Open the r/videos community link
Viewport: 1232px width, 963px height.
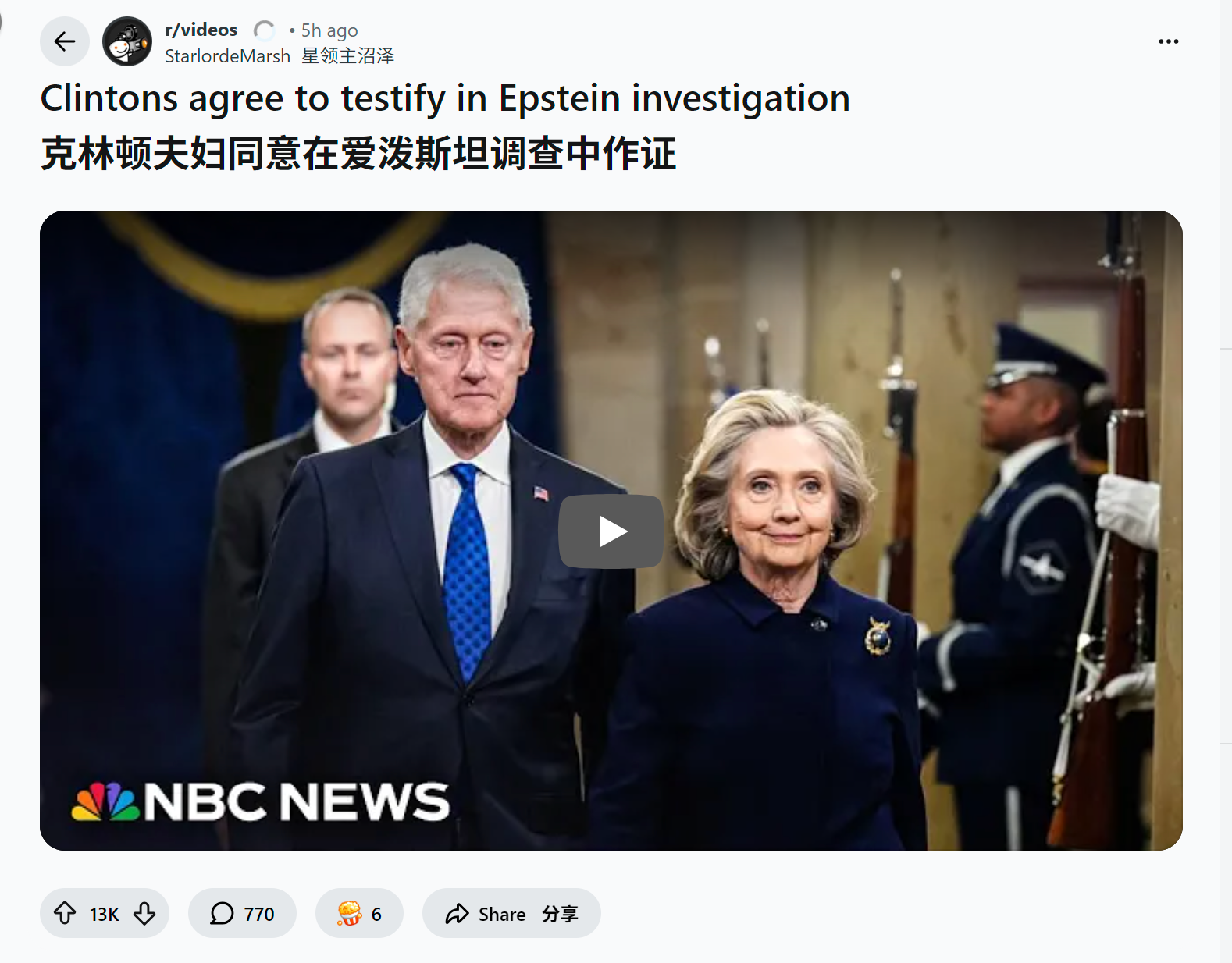(x=201, y=30)
